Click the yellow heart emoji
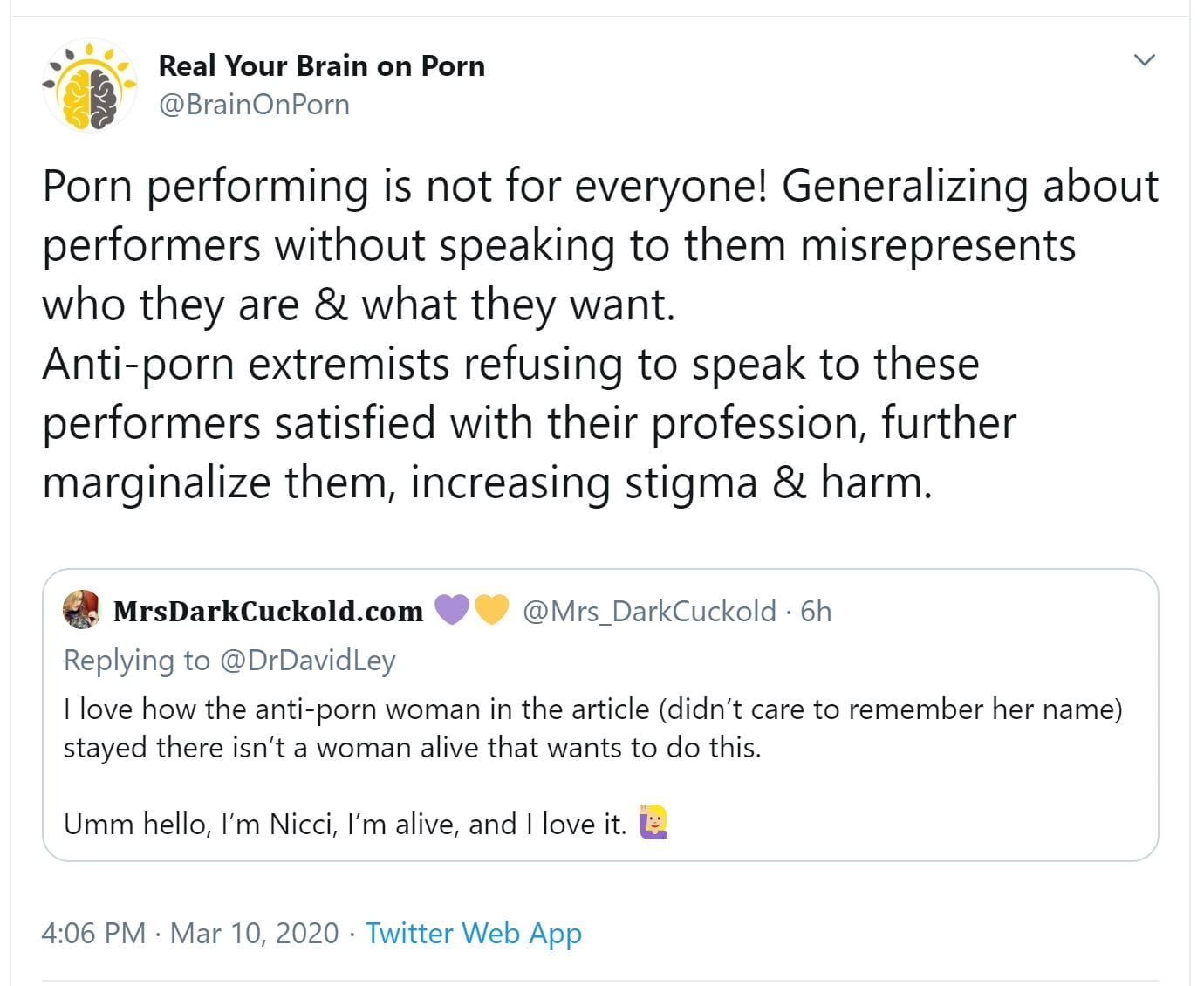1204x986 pixels. 490,610
